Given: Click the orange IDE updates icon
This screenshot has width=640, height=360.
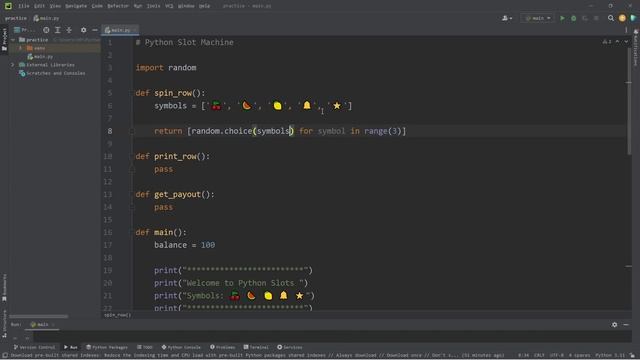Looking at the screenshot, I should 622,18.
